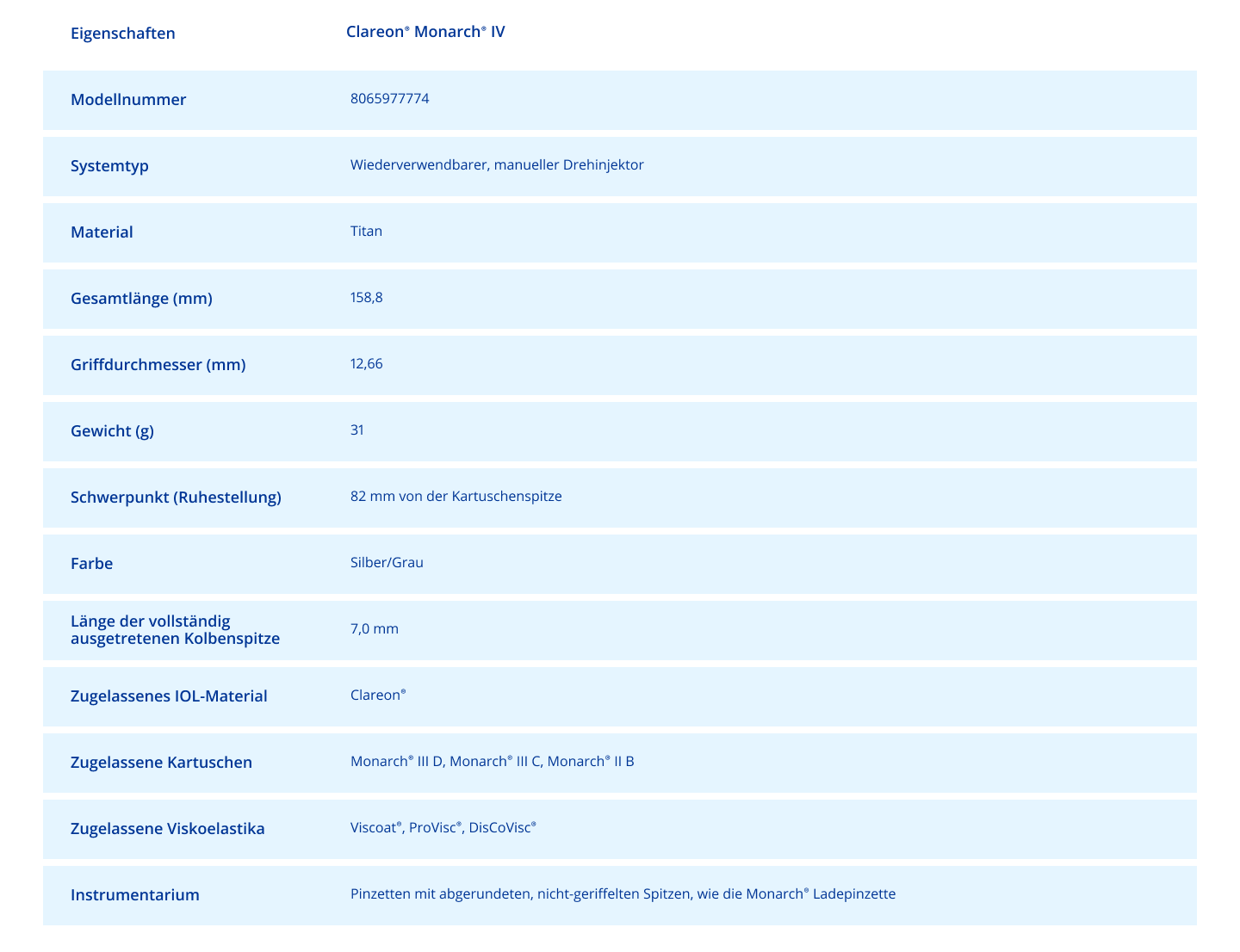Click the 'Eigenschaften' column header
The image size is (1240, 952).
tap(122, 34)
